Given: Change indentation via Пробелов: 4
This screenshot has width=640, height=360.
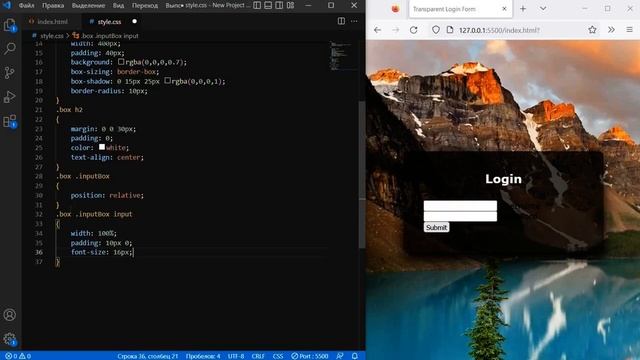Looking at the screenshot, I should [x=203, y=356].
